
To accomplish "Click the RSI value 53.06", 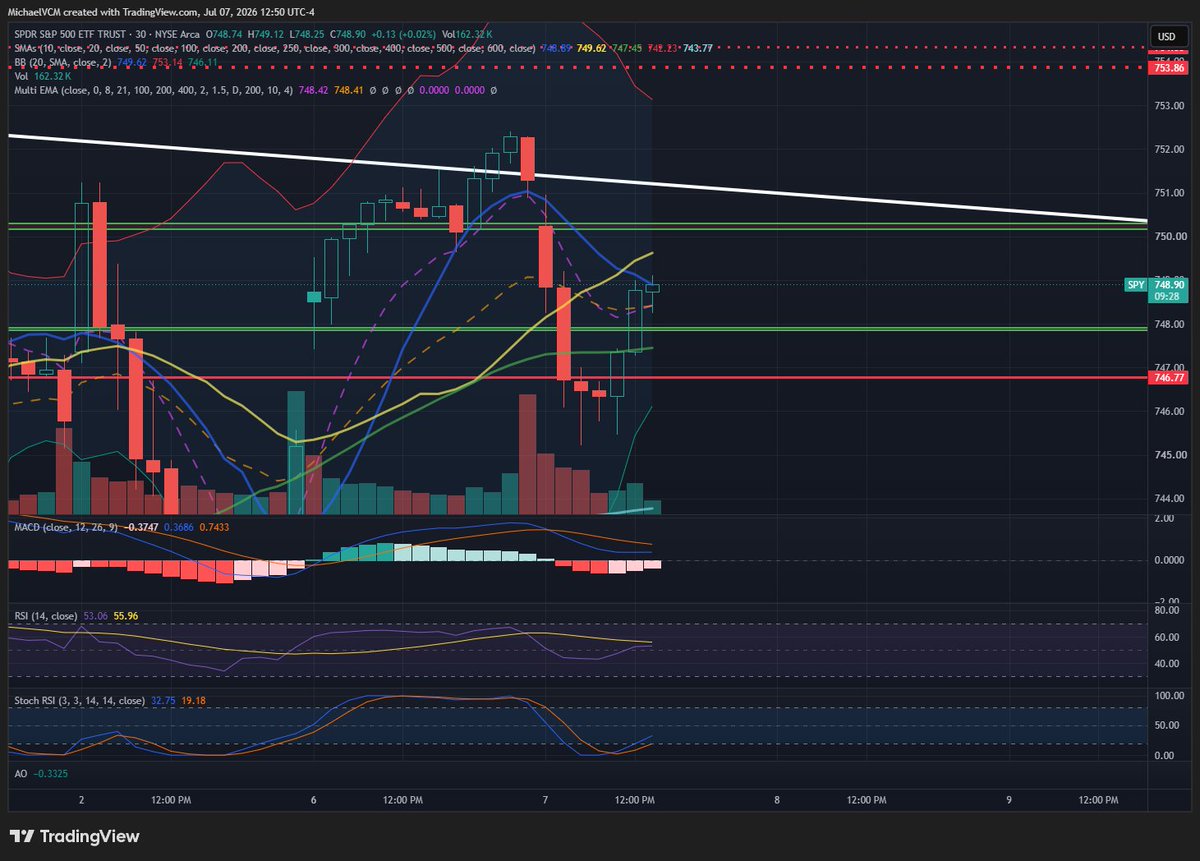I will pos(98,618).
